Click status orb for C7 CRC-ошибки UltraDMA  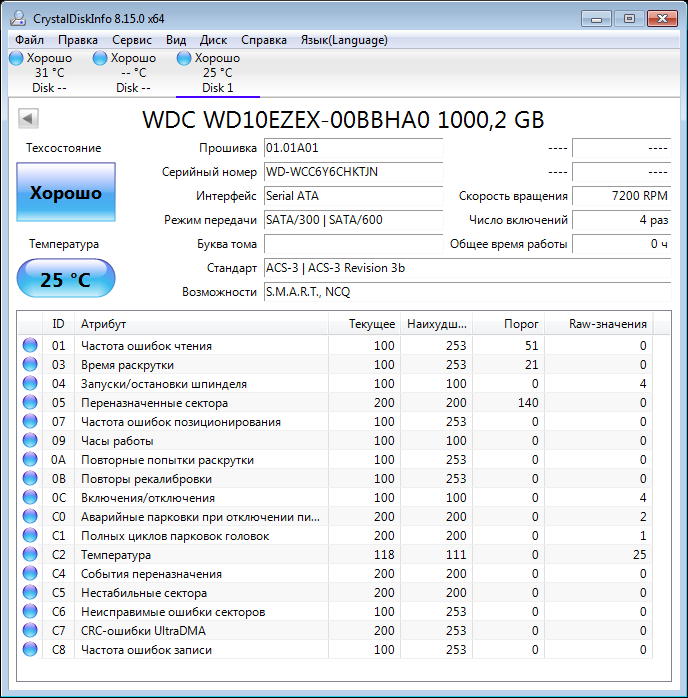pos(30,630)
